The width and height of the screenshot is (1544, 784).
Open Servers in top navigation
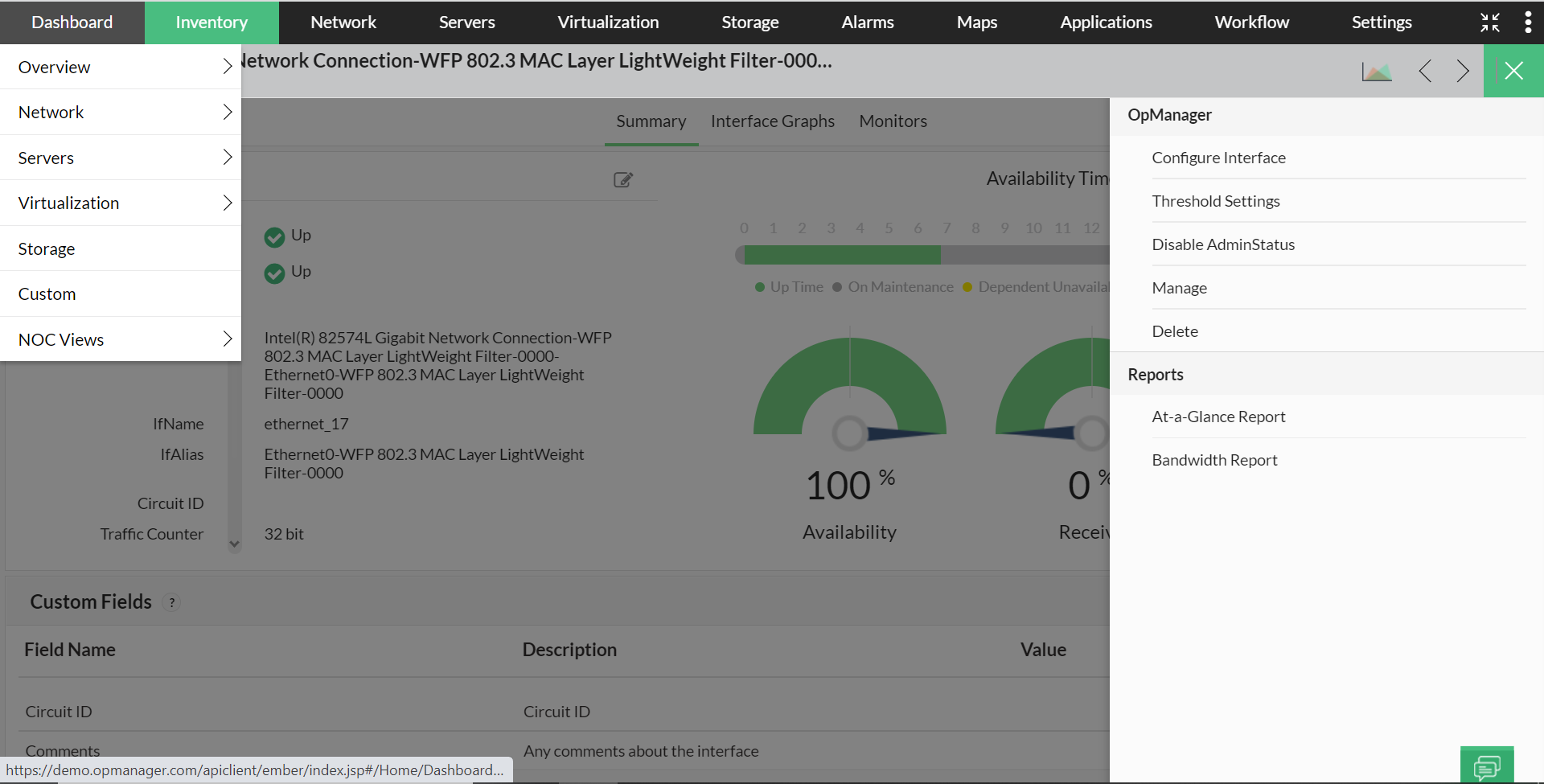(x=466, y=23)
